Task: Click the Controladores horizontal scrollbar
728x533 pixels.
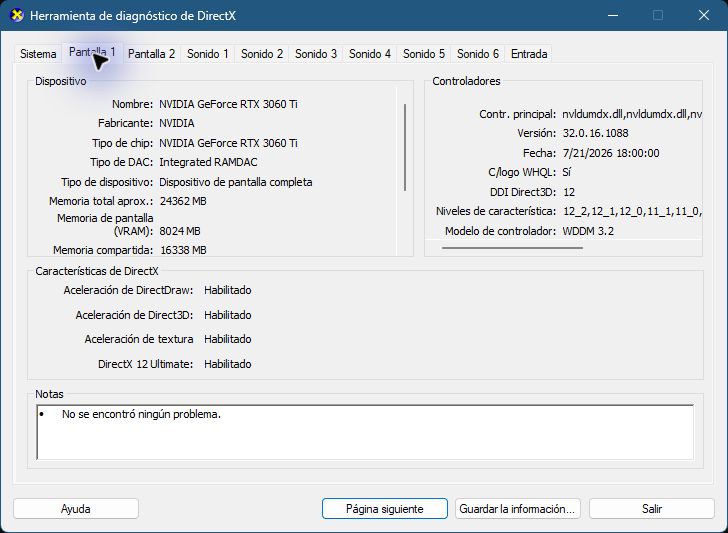Action: pyautogui.click(x=512, y=248)
